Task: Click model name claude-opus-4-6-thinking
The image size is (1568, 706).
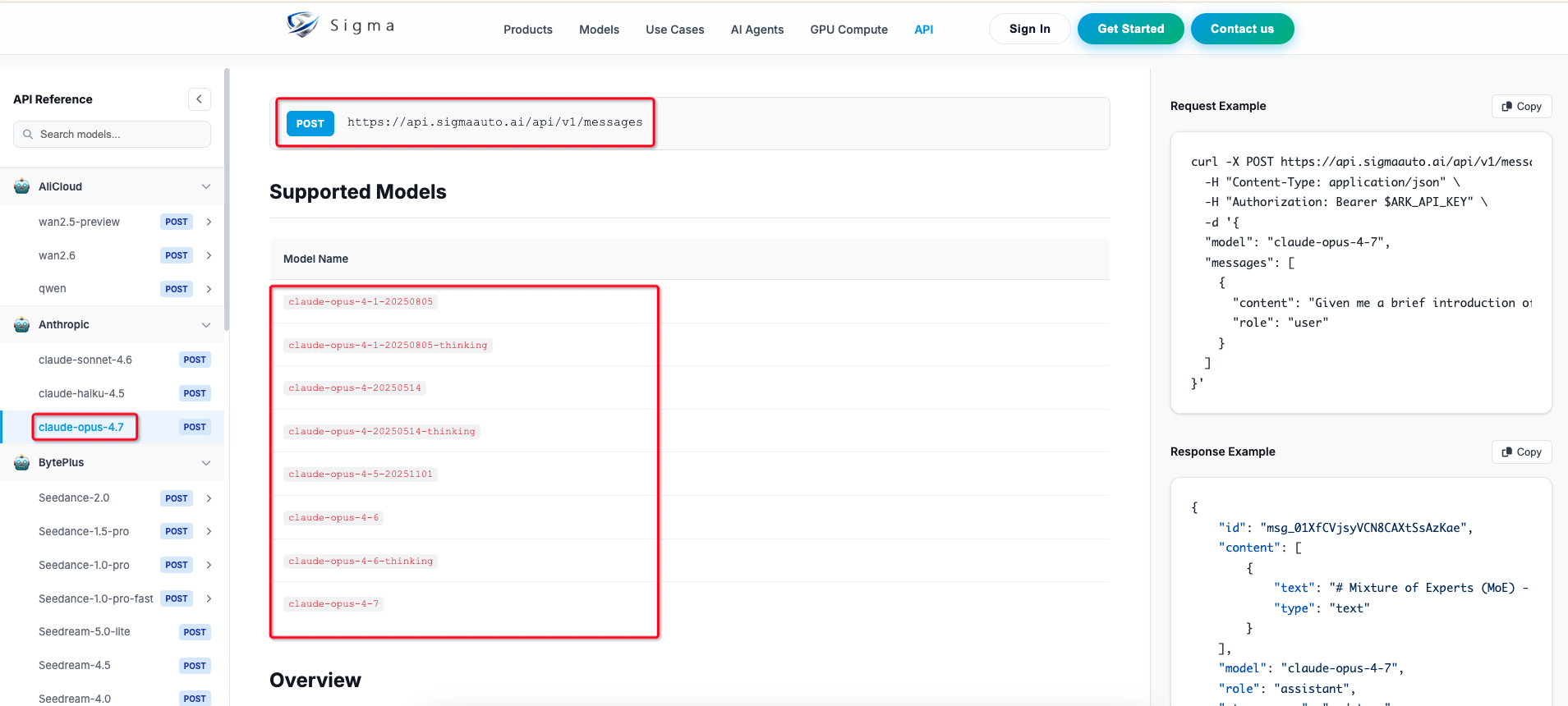Action: tap(361, 562)
